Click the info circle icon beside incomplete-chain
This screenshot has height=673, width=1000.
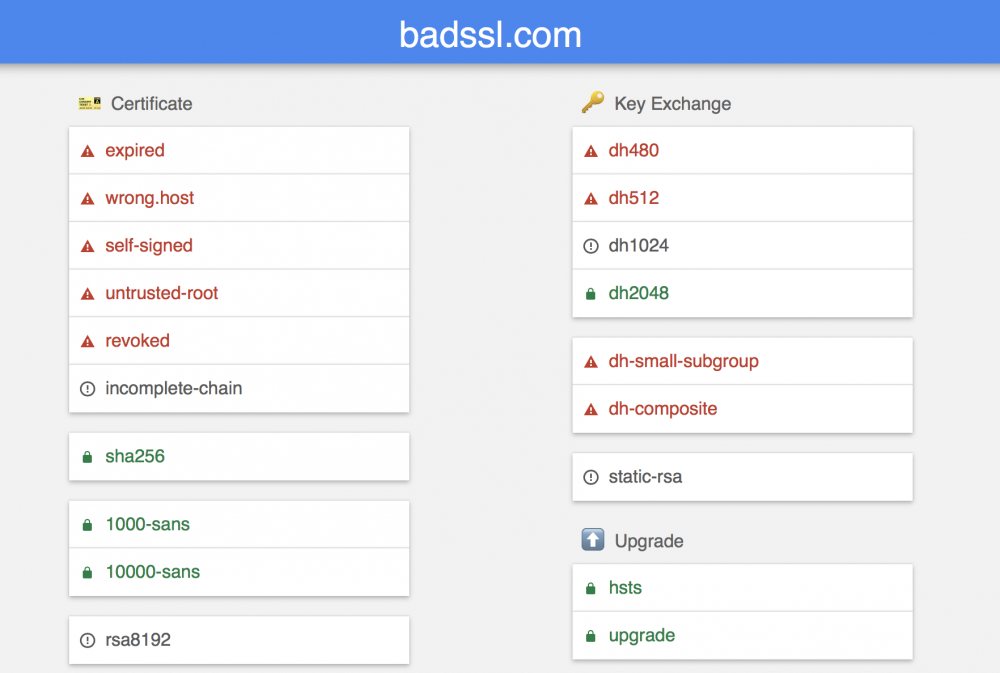87,389
